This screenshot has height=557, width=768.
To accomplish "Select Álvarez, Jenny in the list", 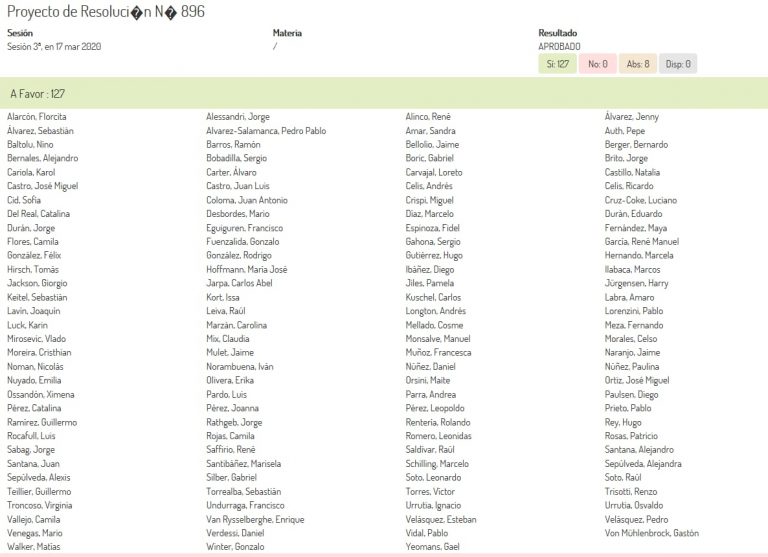I will pyautogui.click(x=632, y=117).
